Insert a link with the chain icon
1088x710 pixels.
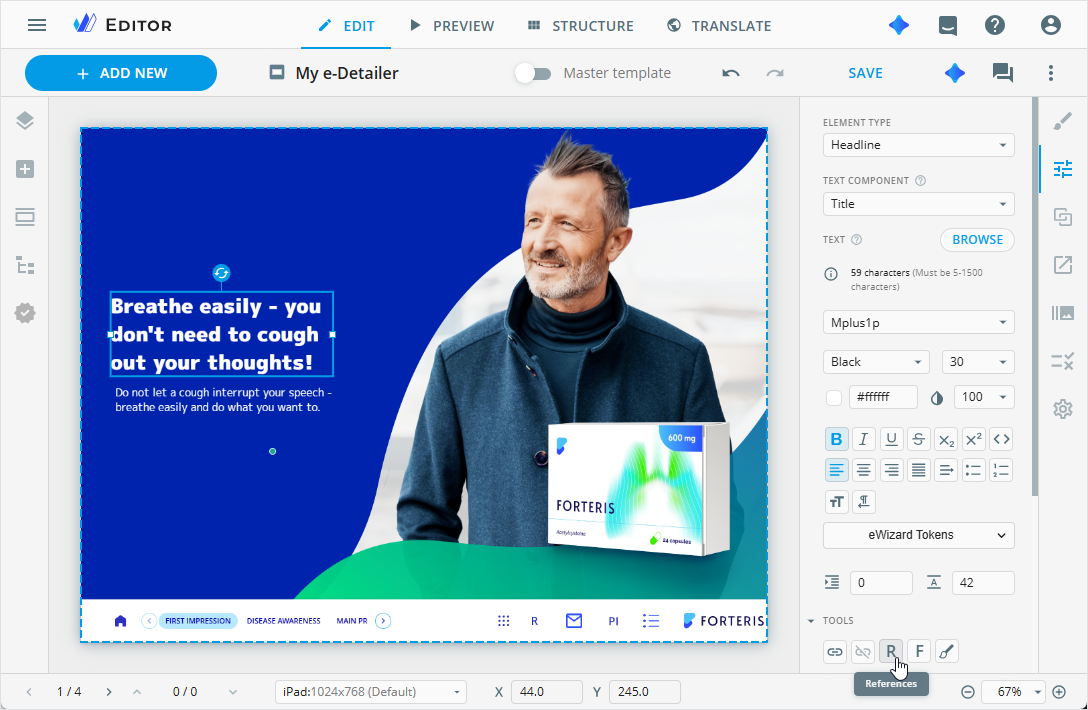(835, 652)
